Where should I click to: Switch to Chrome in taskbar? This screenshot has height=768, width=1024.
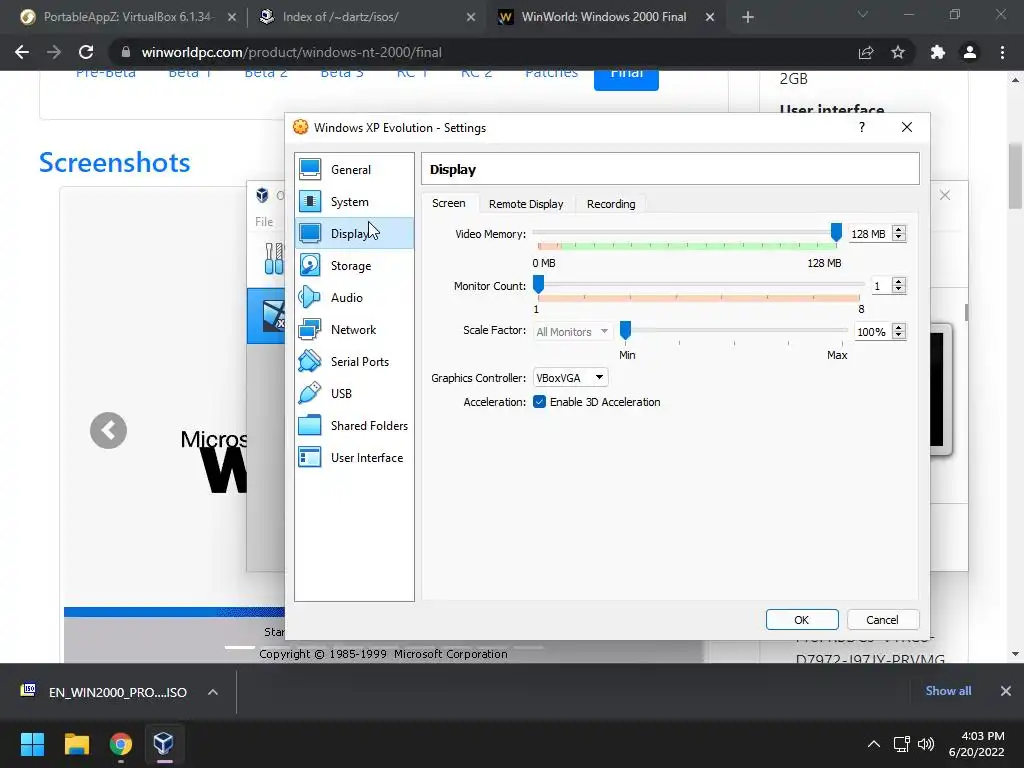click(x=121, y=744)
